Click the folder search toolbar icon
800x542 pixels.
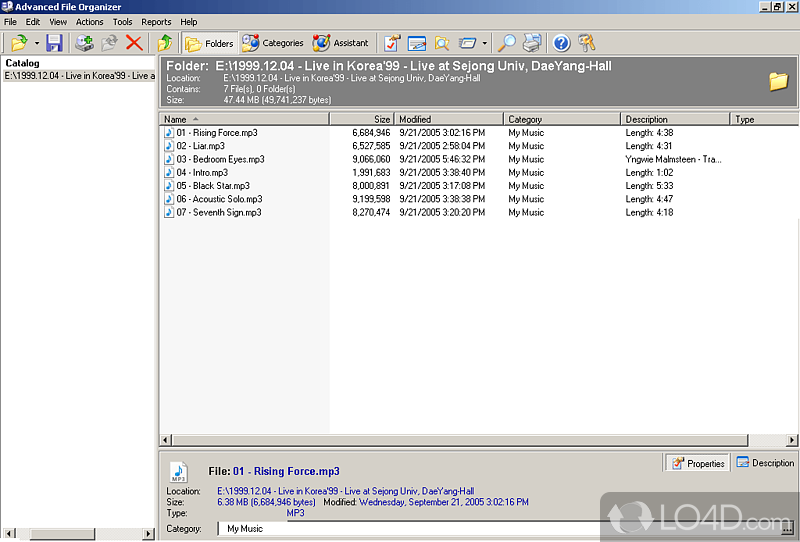(x=442, y=43)
